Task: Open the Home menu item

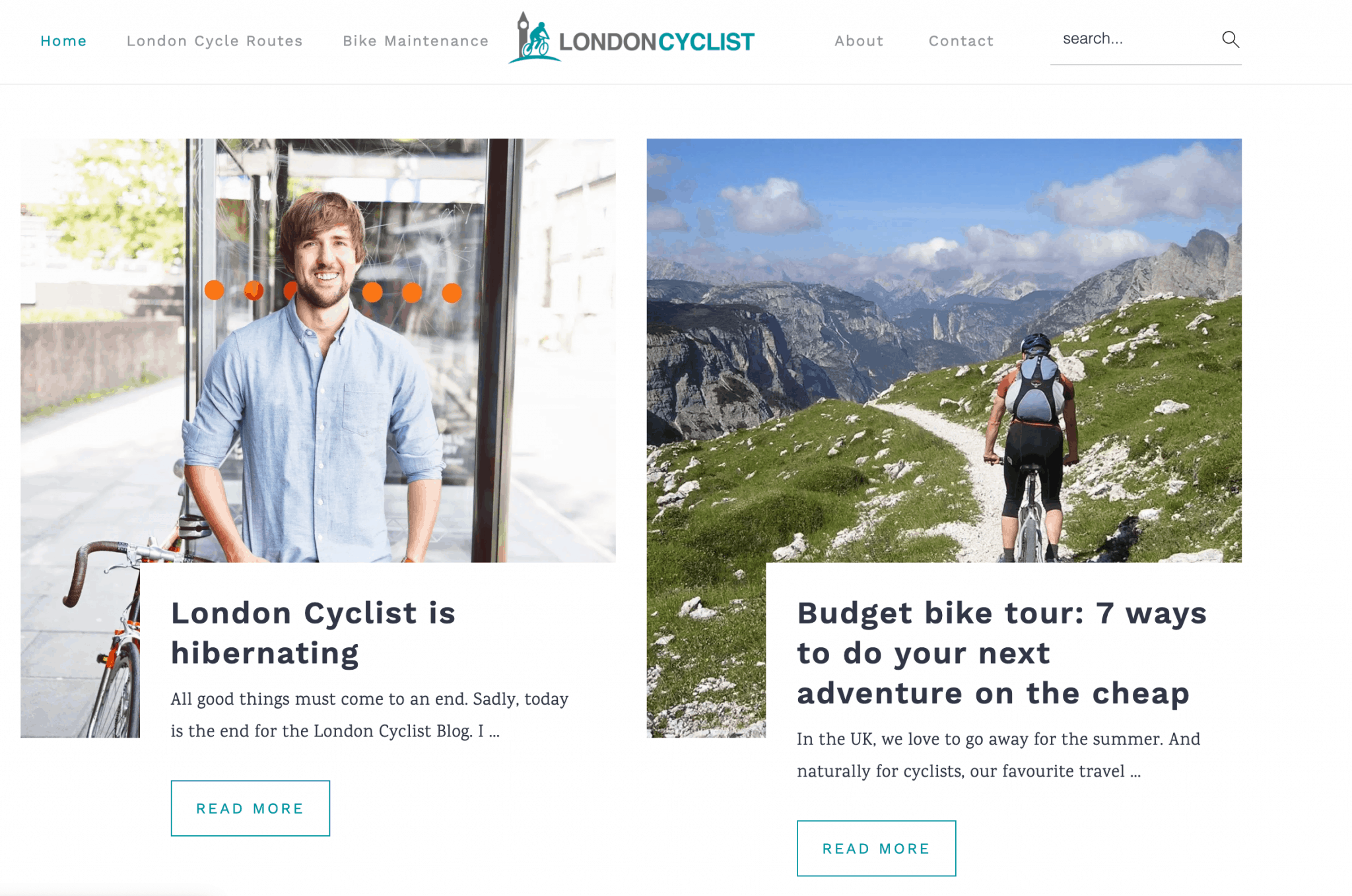Action: (x=63, y=41)
